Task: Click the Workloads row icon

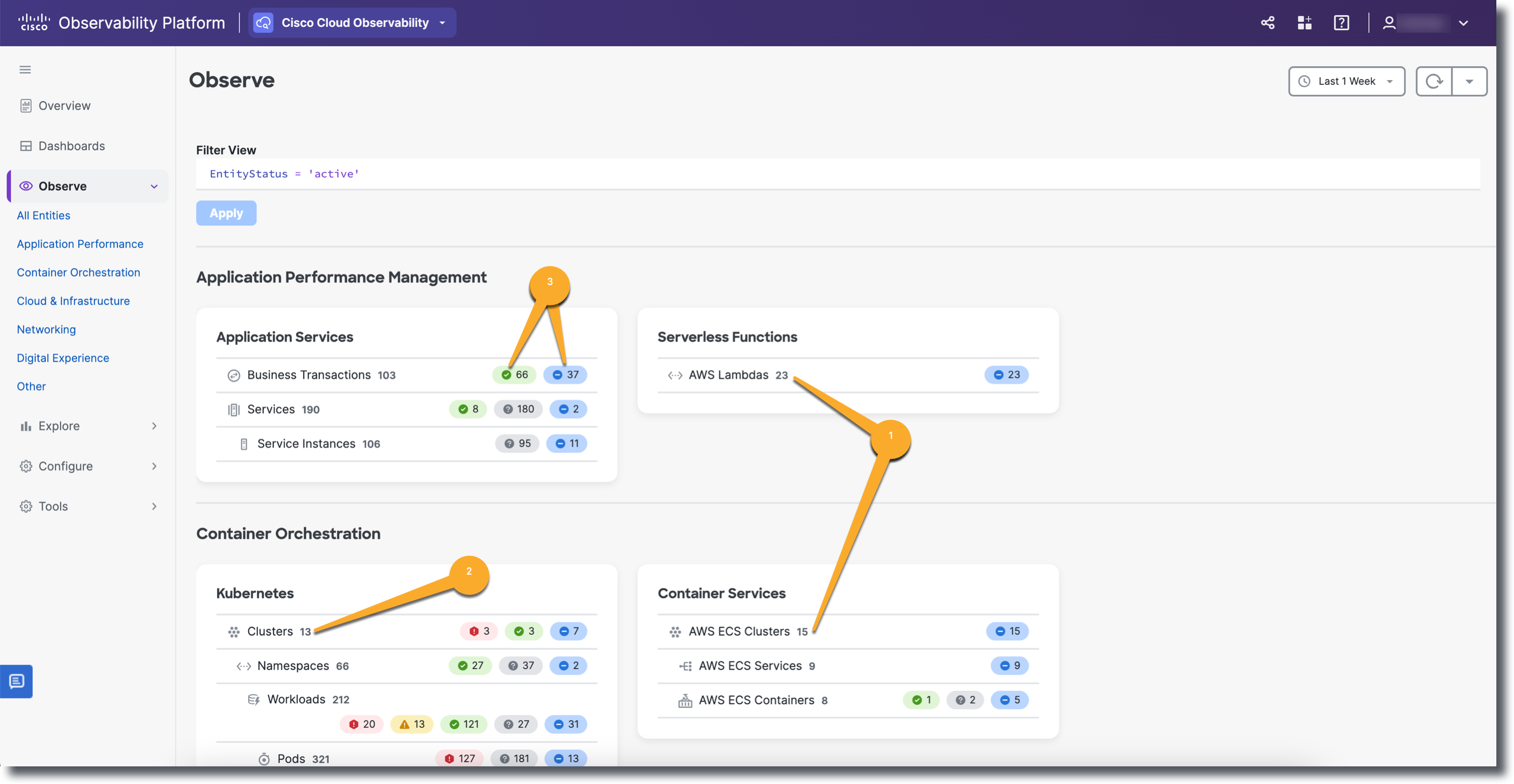Action: pyautogui.click(x=254, y=700)
